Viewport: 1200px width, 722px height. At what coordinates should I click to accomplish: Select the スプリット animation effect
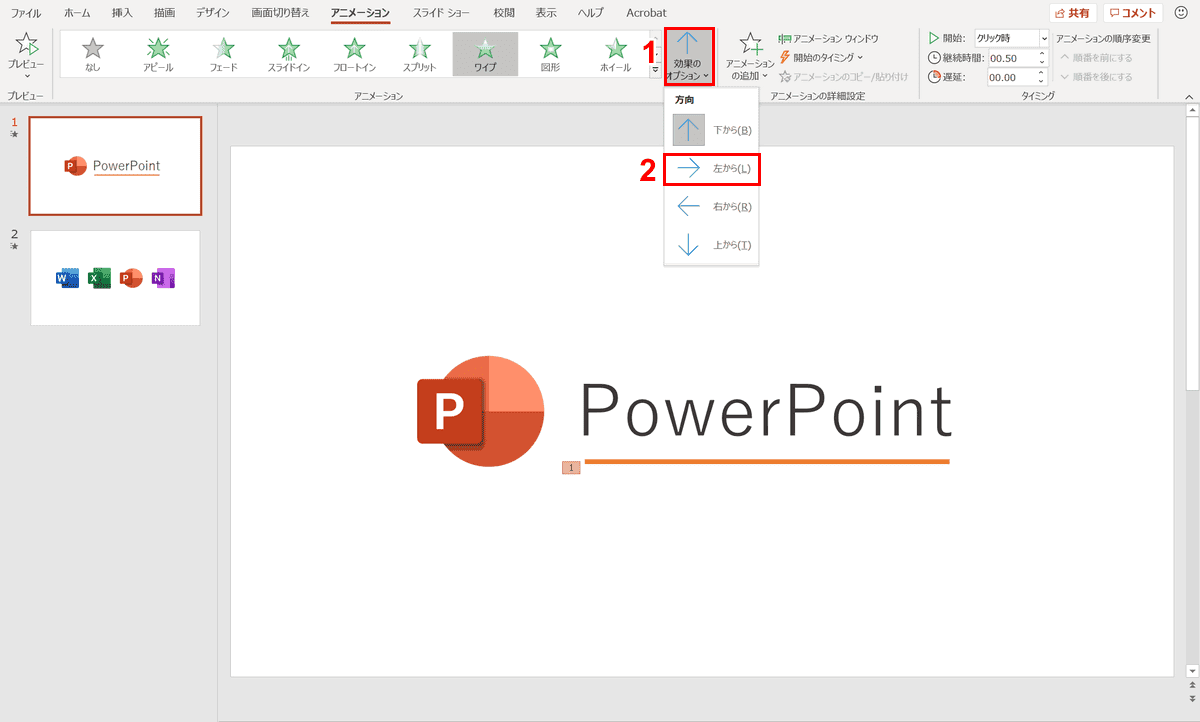tap(420, 54)
